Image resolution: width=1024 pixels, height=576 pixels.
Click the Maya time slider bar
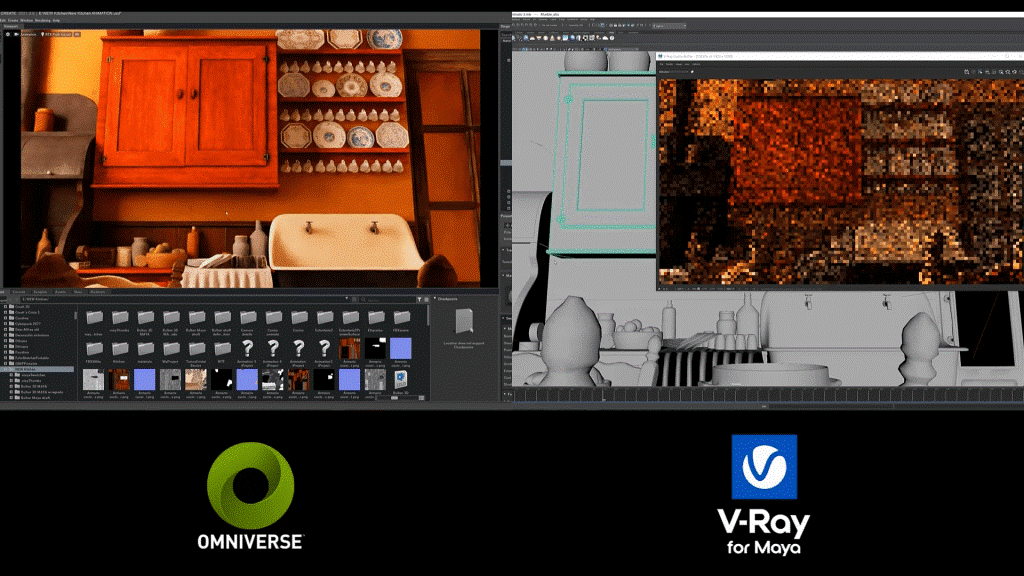769,394
